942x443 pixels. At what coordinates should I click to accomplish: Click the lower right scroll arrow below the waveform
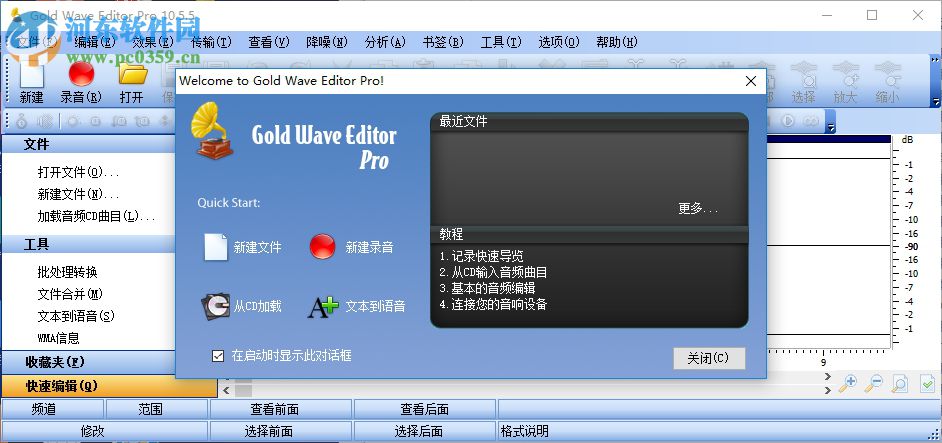point(828,390)
